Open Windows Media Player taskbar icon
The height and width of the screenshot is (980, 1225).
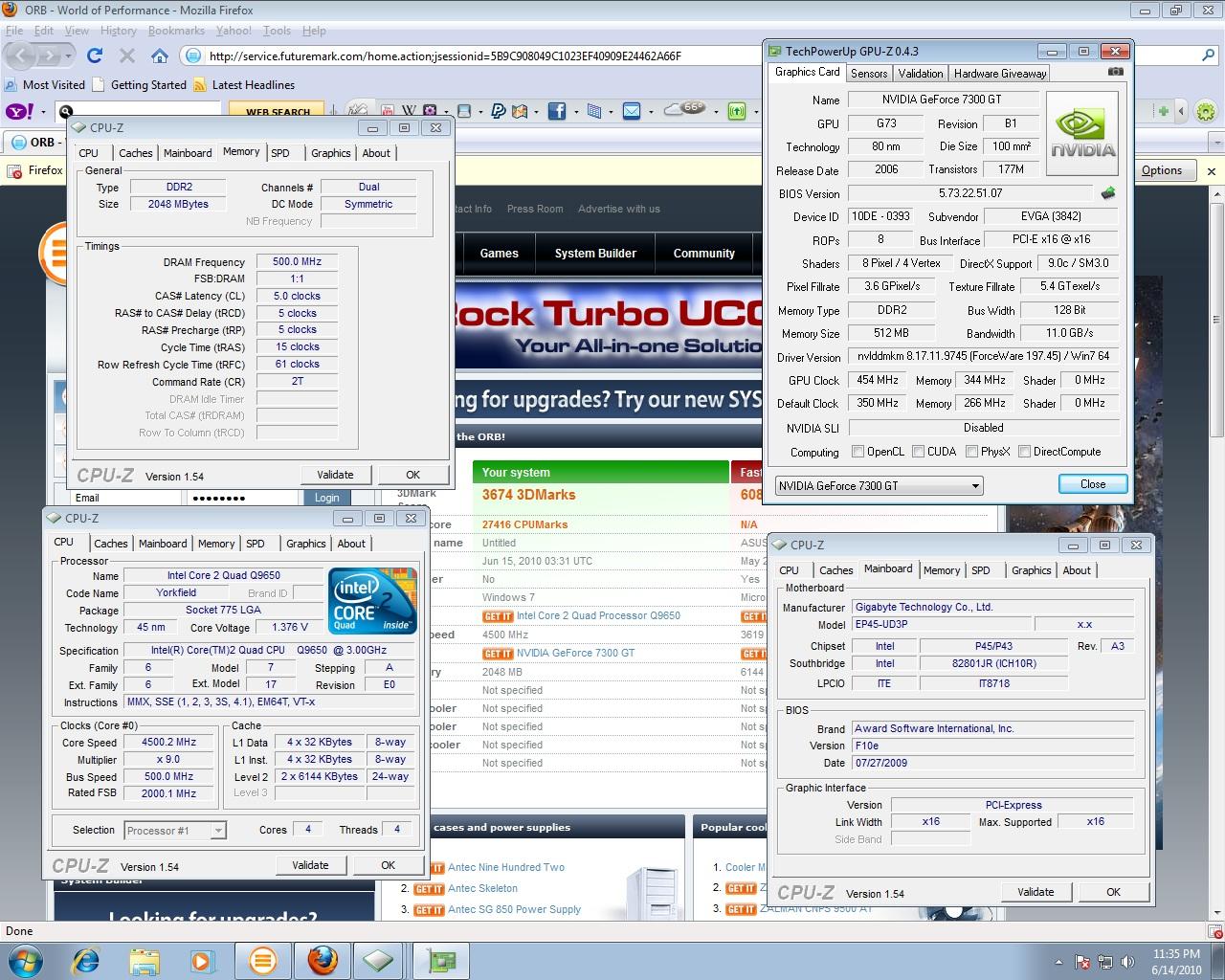pos(202,960)
